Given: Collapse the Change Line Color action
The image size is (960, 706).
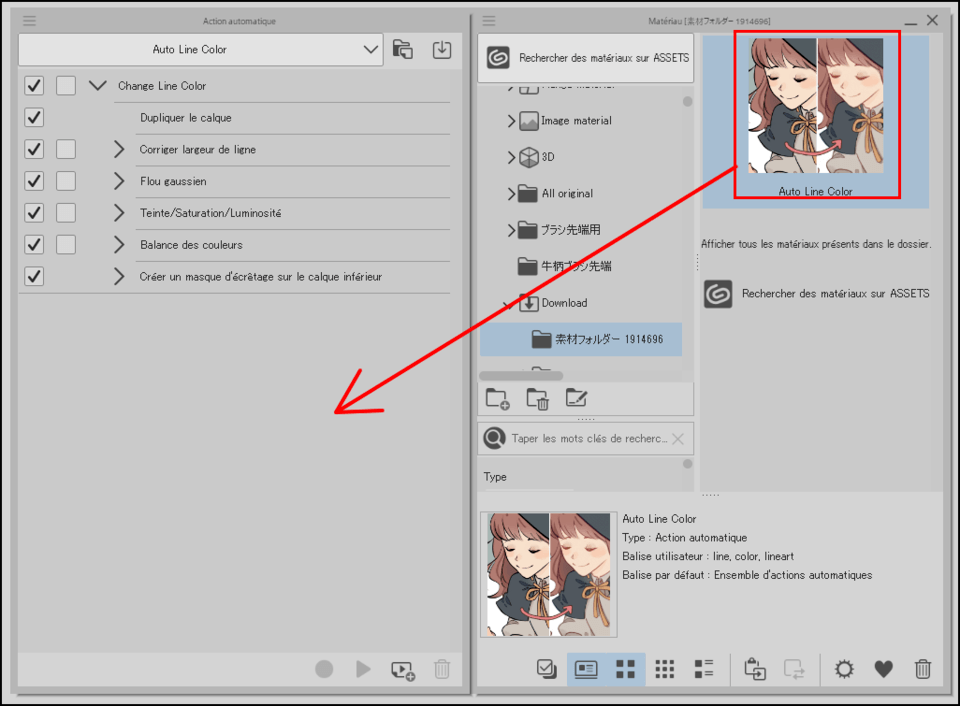Looking at the screenshot, I should (97, 85).
